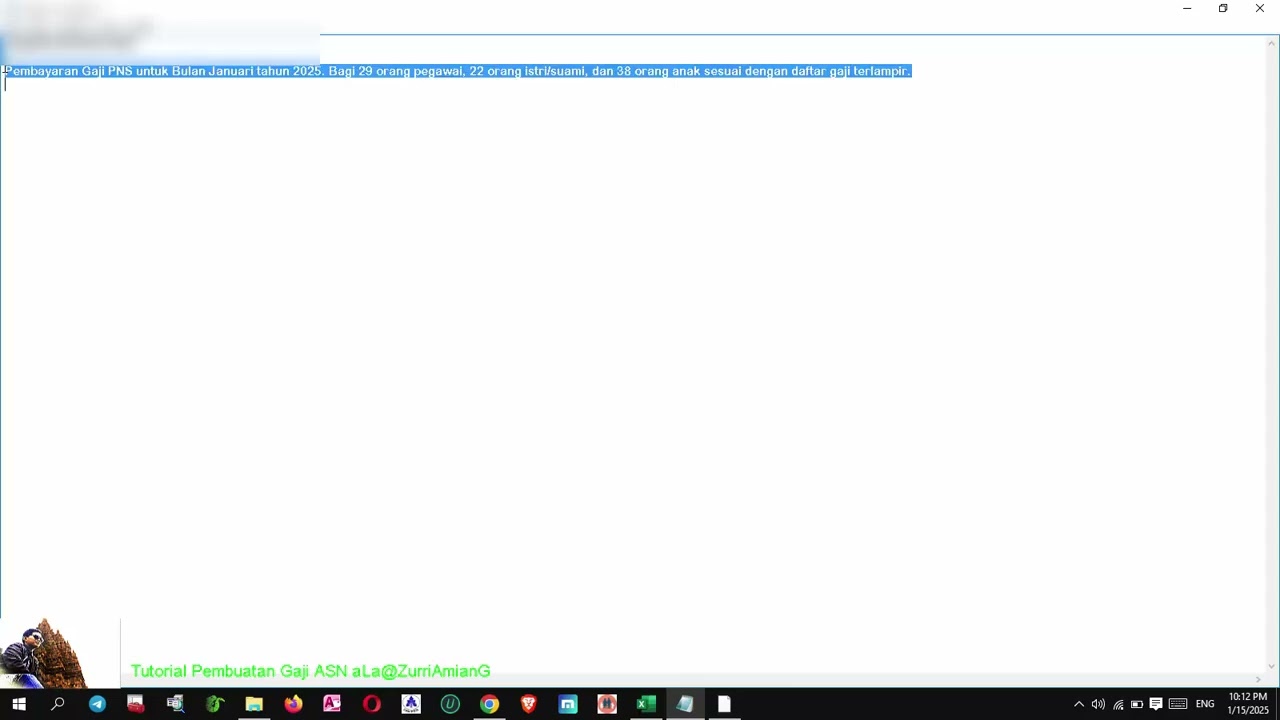Viewport: 1280px width, 720px height.
Task: Launch Firefox from the taskbar
Action: pyautogui.click(x=293, y=704)
